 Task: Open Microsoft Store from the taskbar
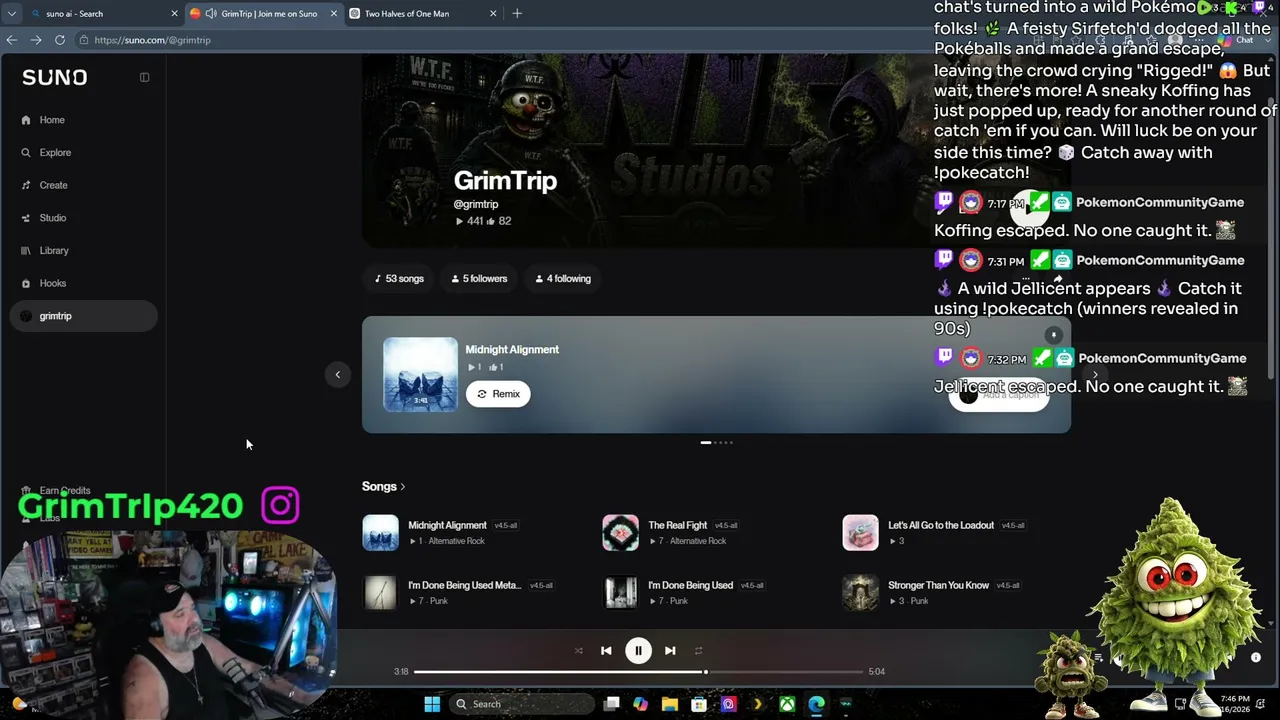[699, 704]
